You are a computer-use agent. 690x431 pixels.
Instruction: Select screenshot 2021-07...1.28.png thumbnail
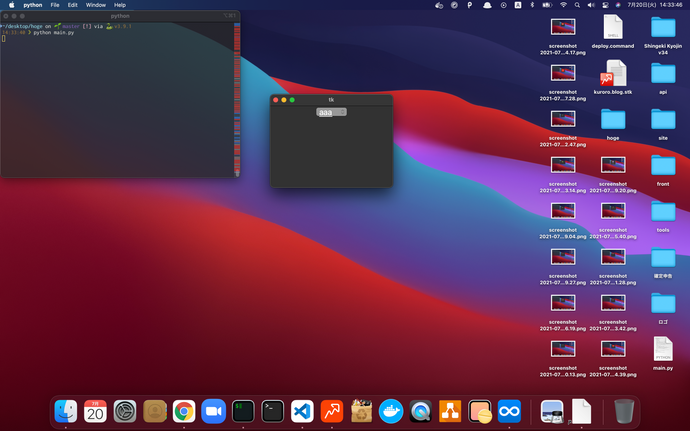click(x=613, y=257)
